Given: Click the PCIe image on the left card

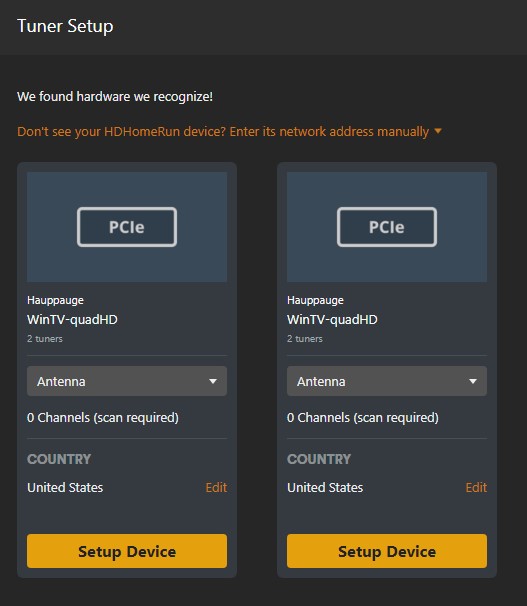Looking at the screenshot, I should point(127,227).
